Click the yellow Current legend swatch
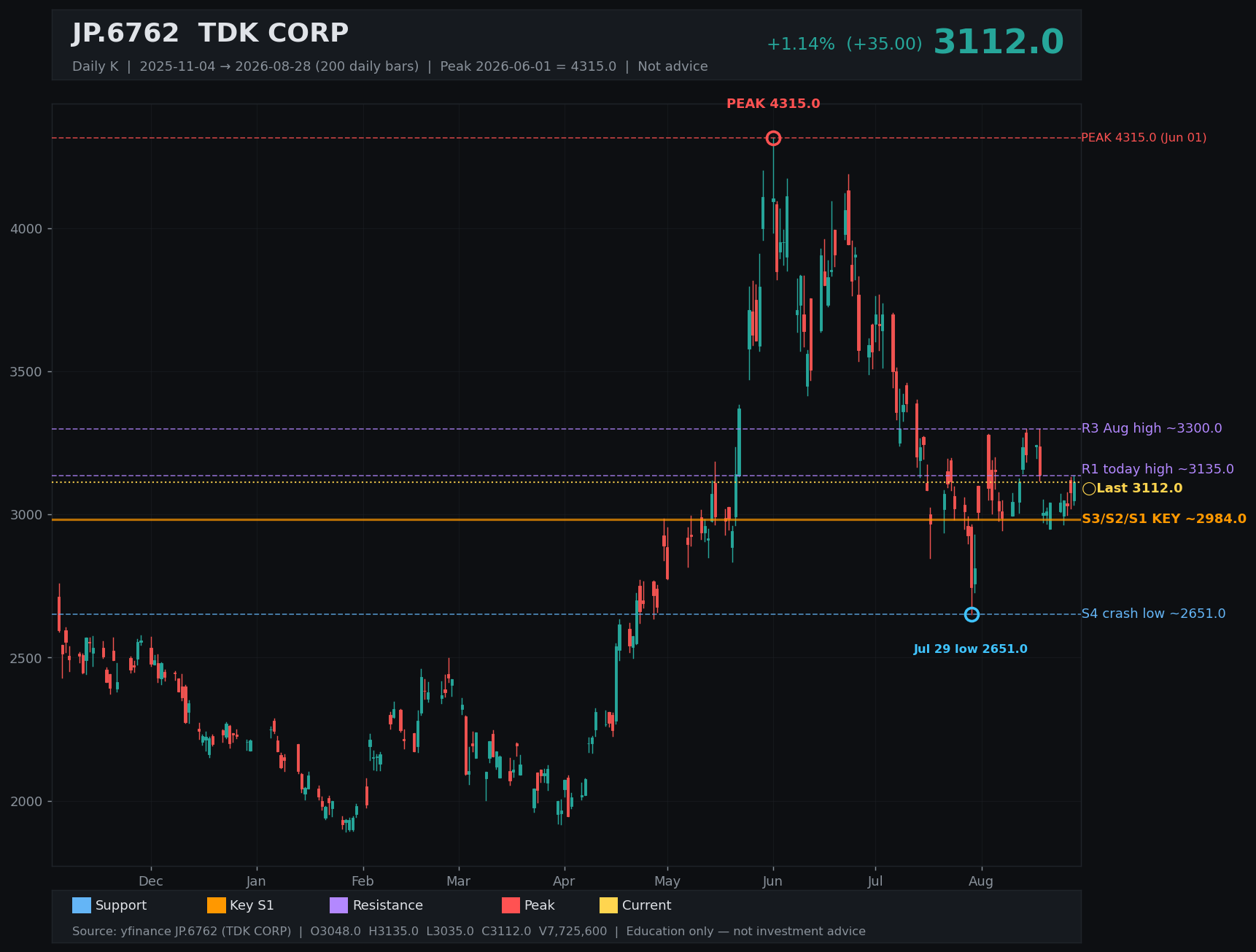The image size is (1256, 952). tap(608, 905)
